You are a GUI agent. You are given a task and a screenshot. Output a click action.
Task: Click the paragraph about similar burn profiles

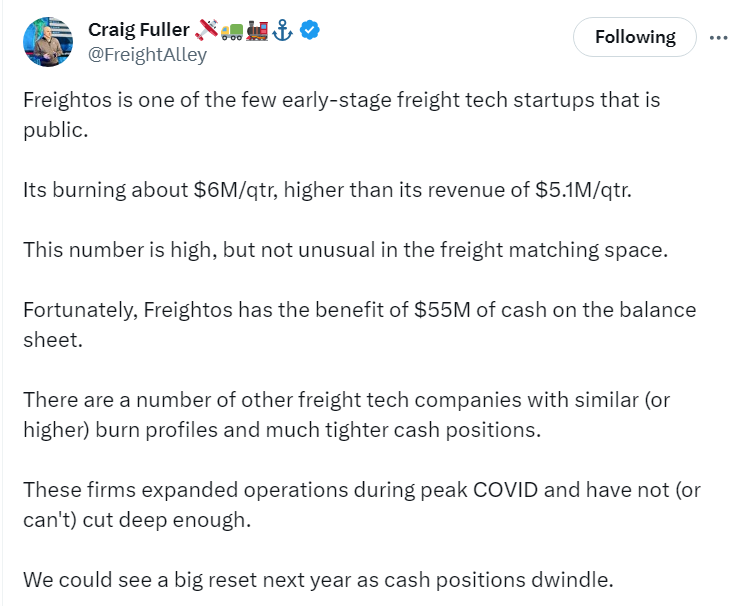[347, 415]
